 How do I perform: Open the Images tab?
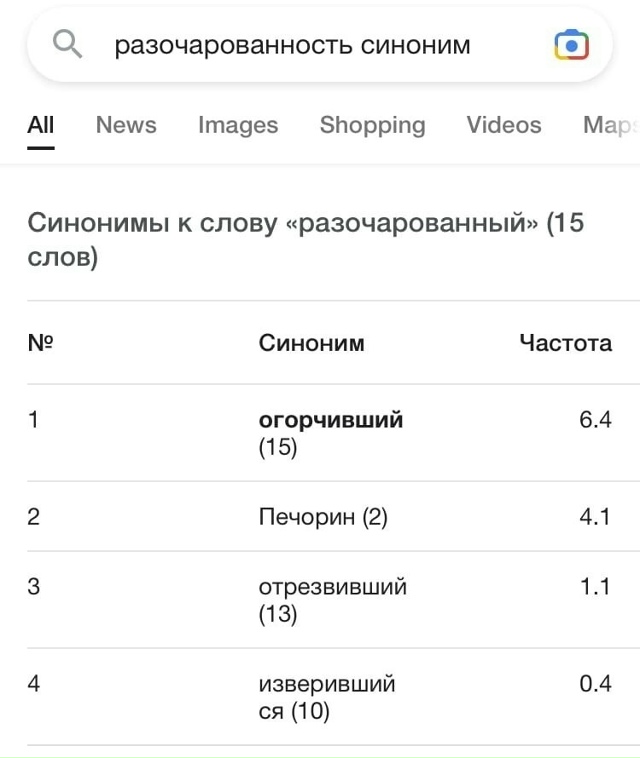[x=238, y=126]
